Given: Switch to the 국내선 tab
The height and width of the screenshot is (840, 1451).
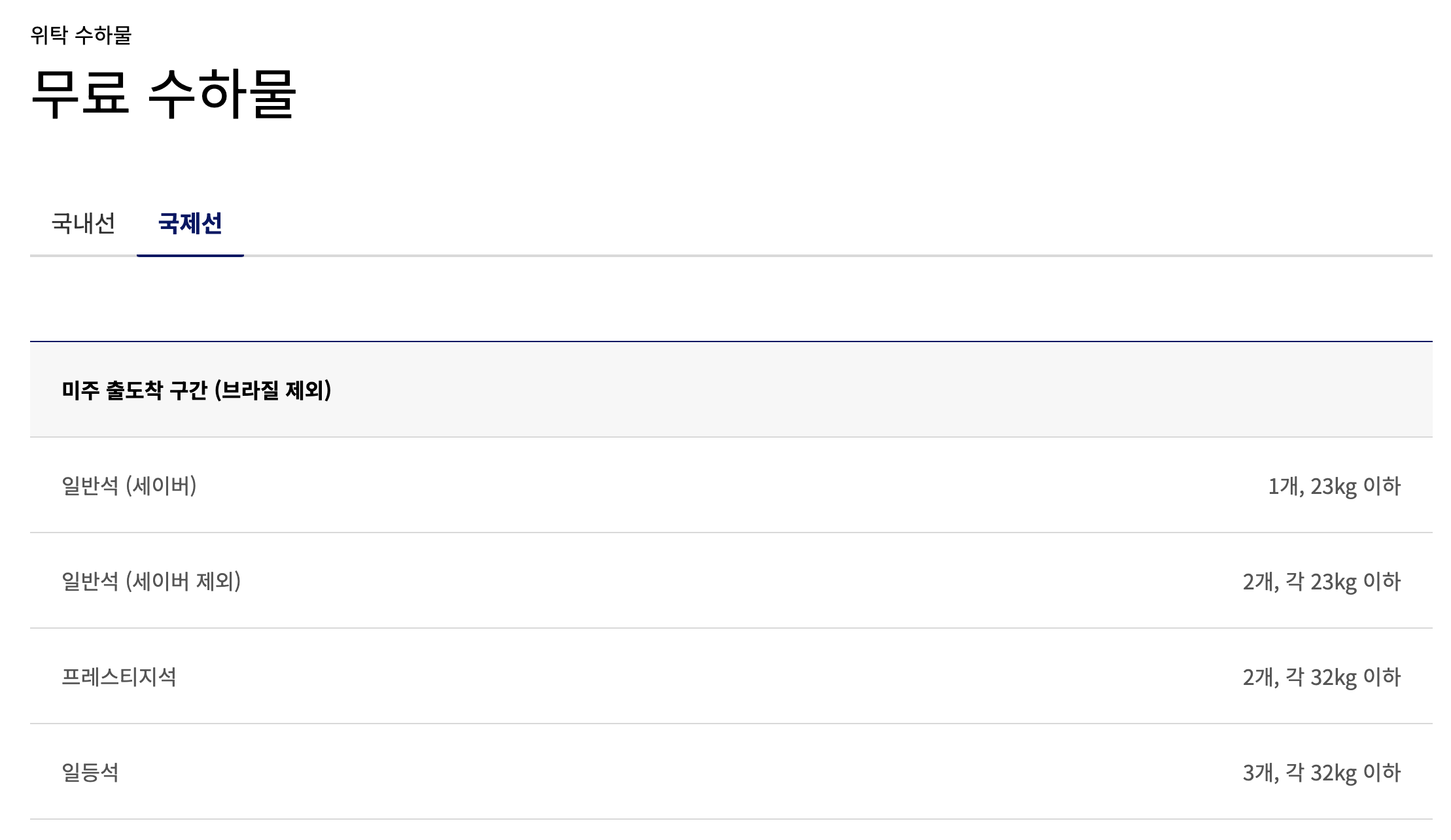Looking at the screenshot, I should pos(83,223).
